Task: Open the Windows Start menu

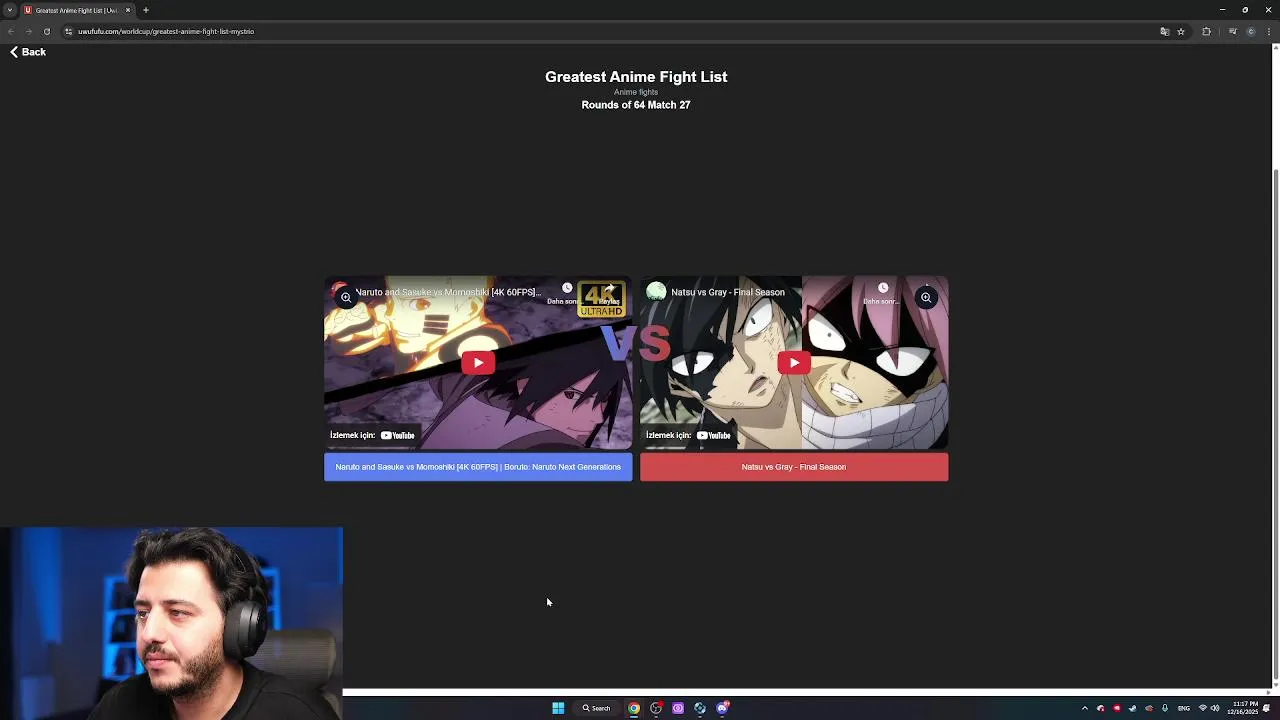Action: (558, 708)
